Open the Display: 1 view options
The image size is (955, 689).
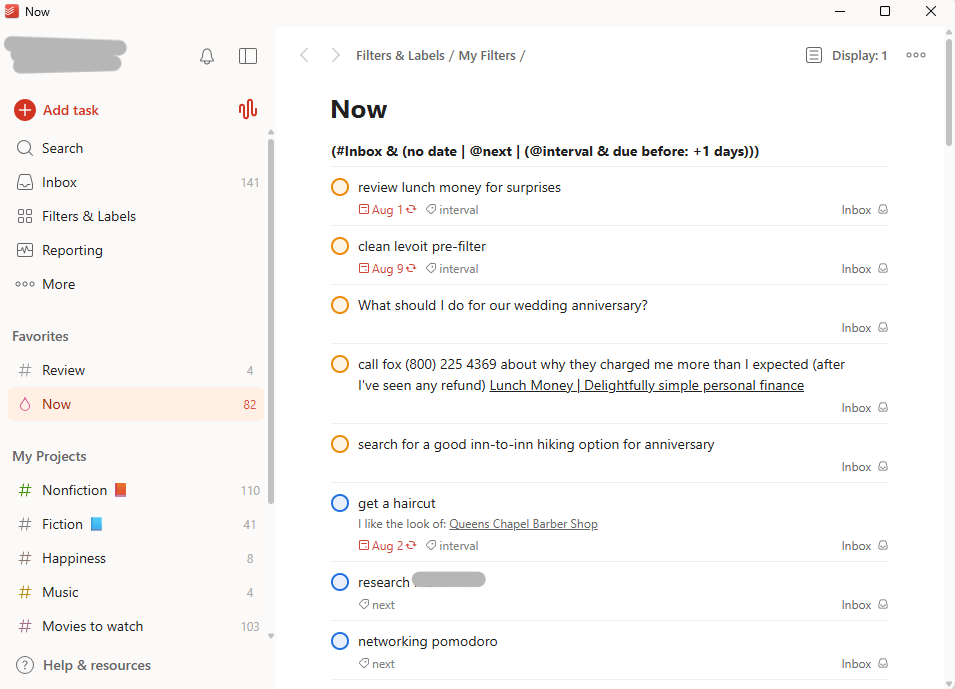pyautogui.click(x=847, y=55)
